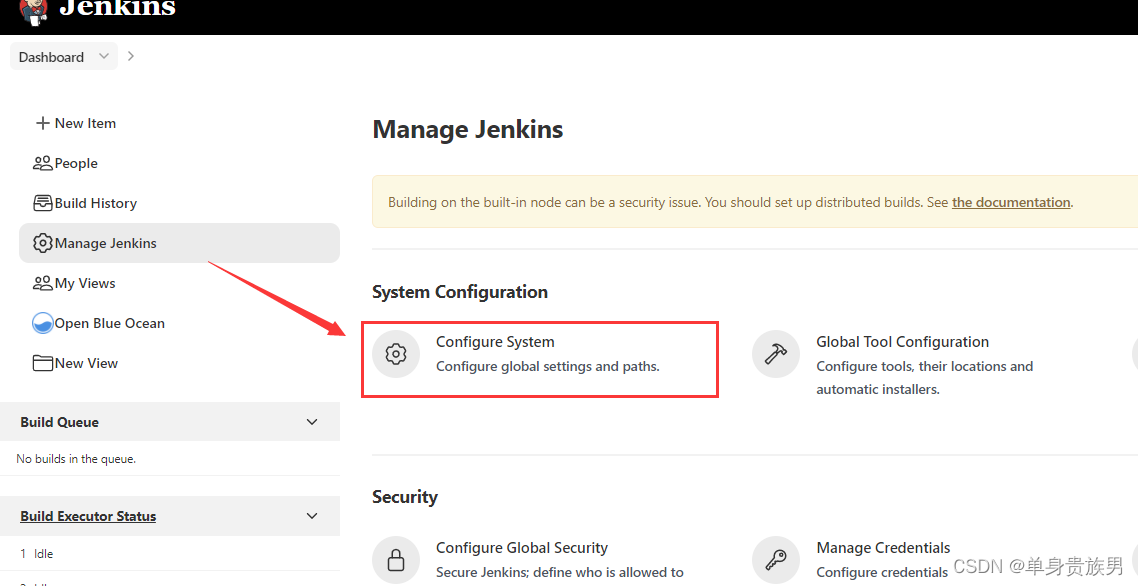This screenshot has width=1138, height=586.
Task: Create a New View via sidebar
Action: point(86,363)
